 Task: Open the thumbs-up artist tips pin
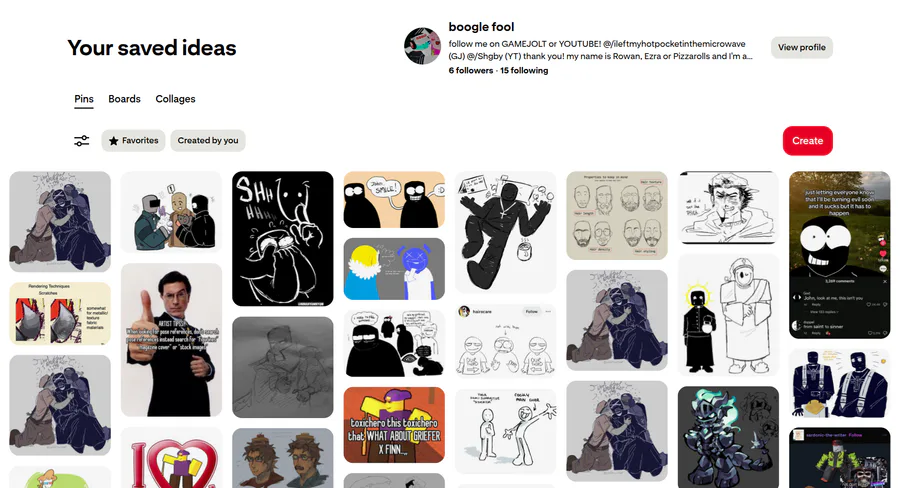coord(171,340)
